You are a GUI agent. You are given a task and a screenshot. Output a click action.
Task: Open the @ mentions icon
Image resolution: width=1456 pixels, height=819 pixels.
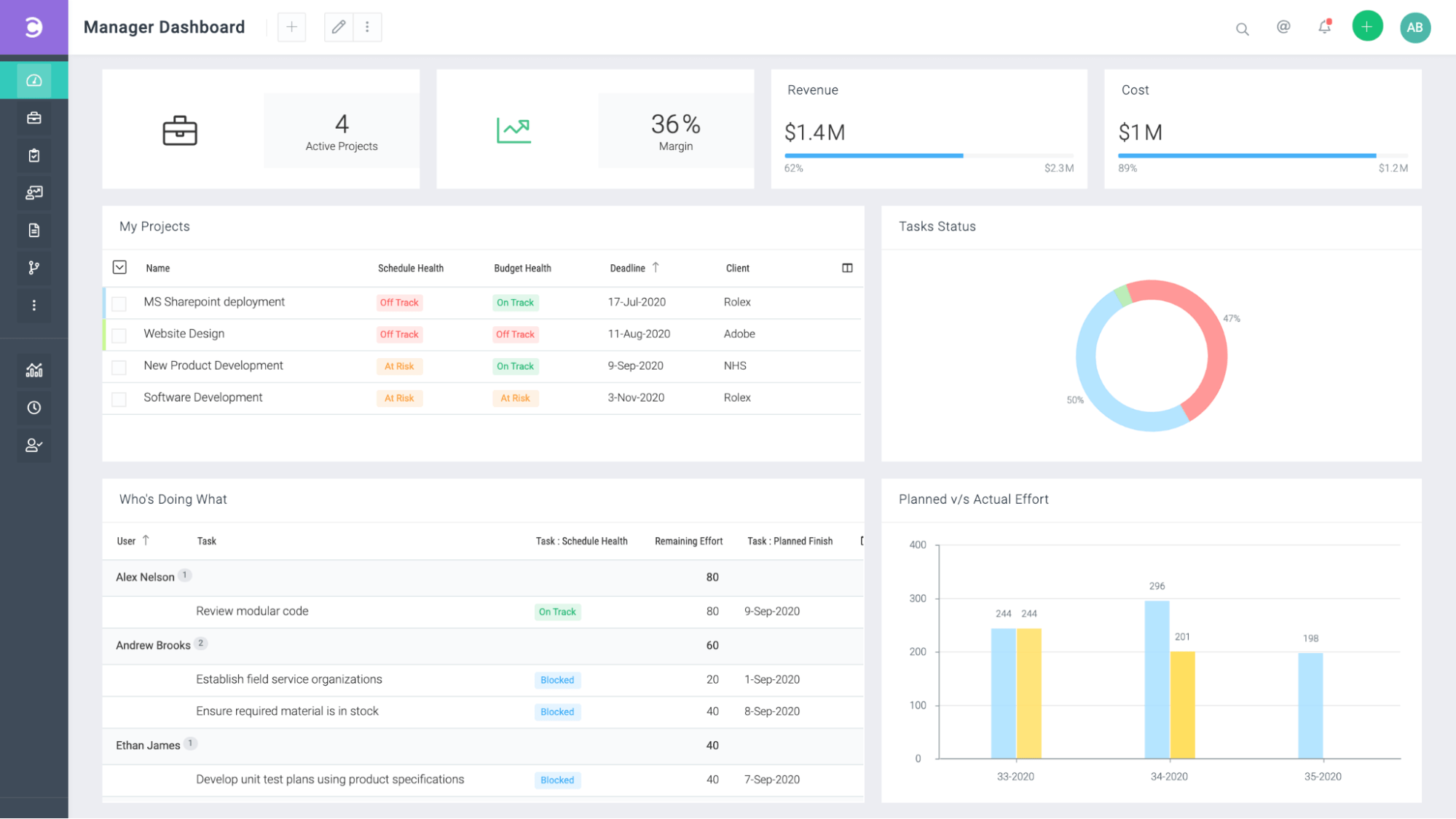pos(1283,27)
